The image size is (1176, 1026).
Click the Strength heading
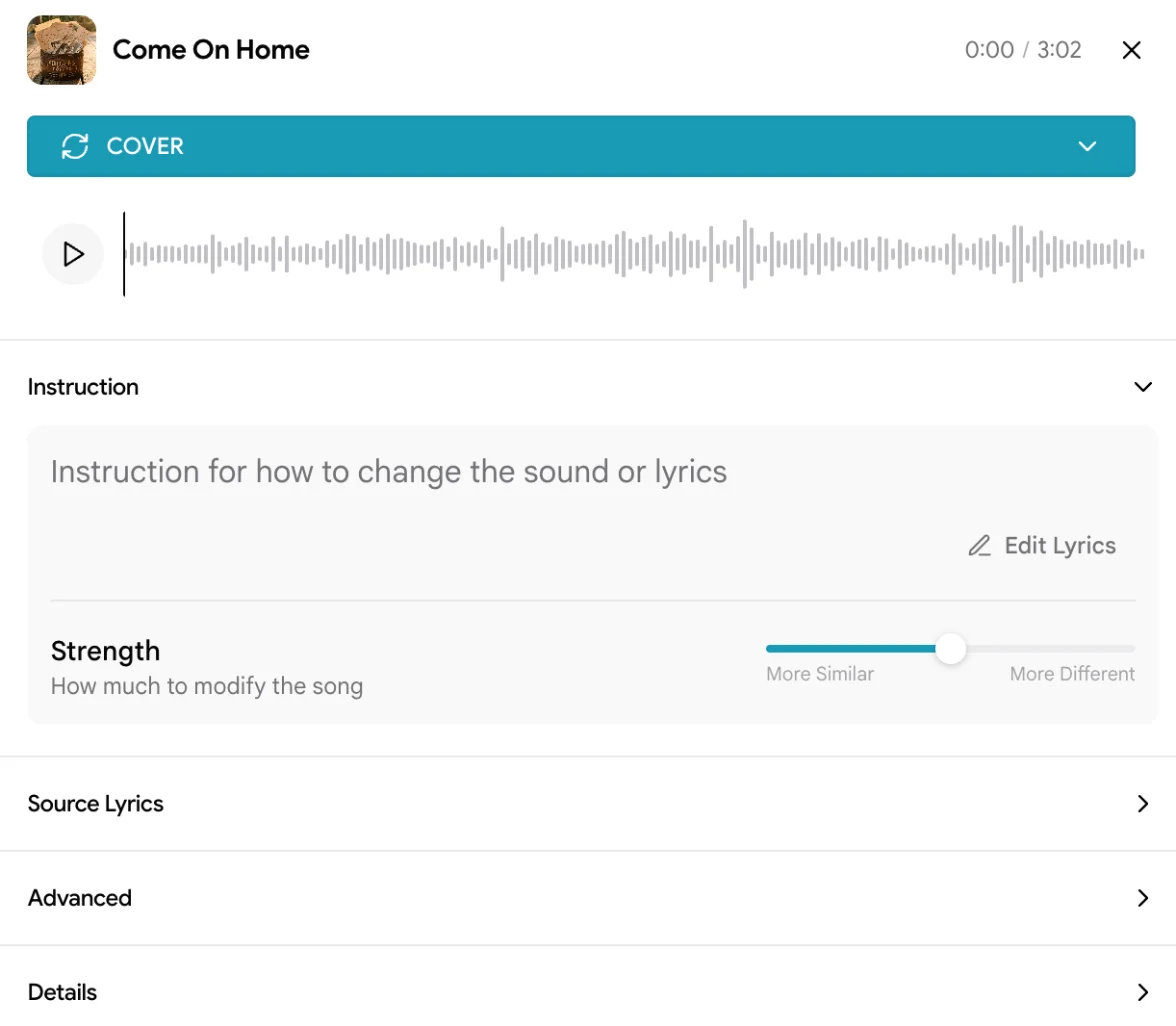[x=106, y=651]
